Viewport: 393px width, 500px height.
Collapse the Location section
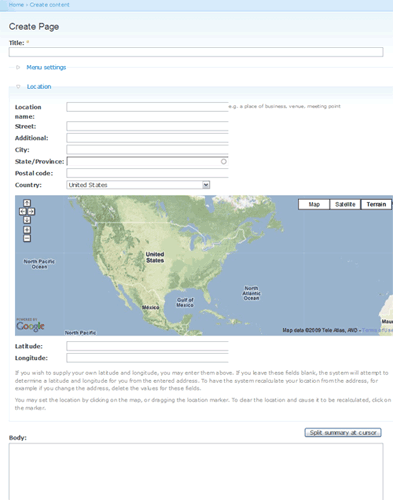click(x=39, y=87)
